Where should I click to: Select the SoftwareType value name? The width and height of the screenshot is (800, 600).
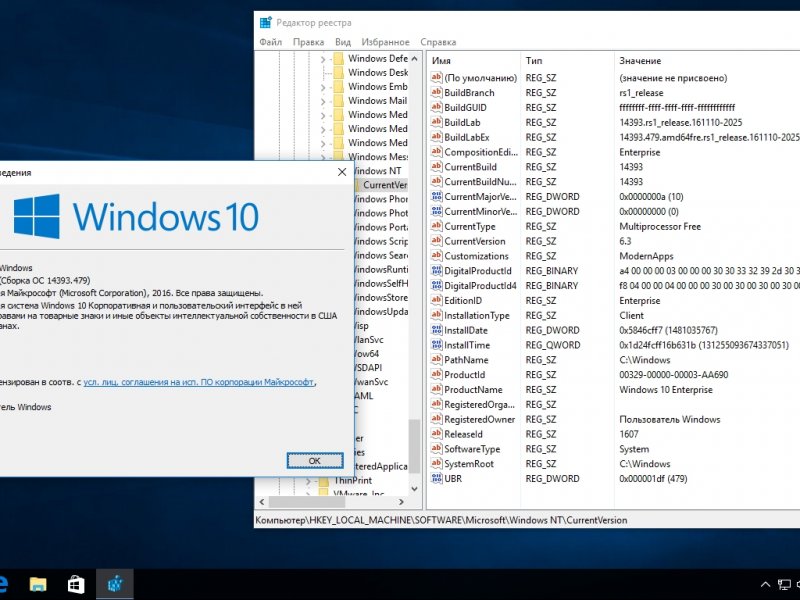[x=472, y=449]
